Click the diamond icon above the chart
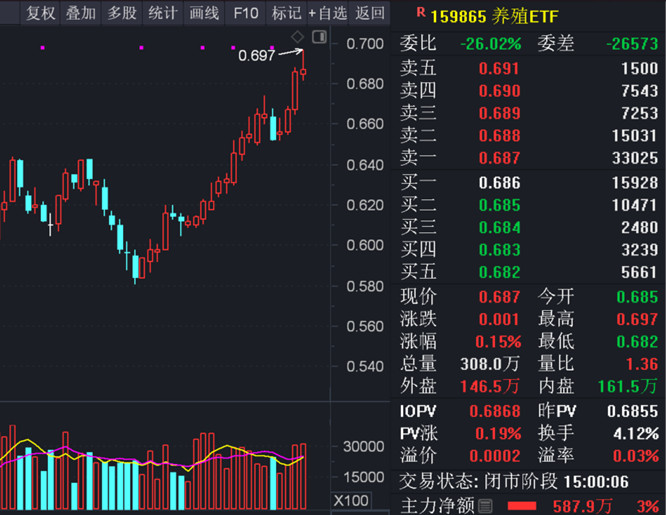The image size is (666, 515). tap(297, 37)
